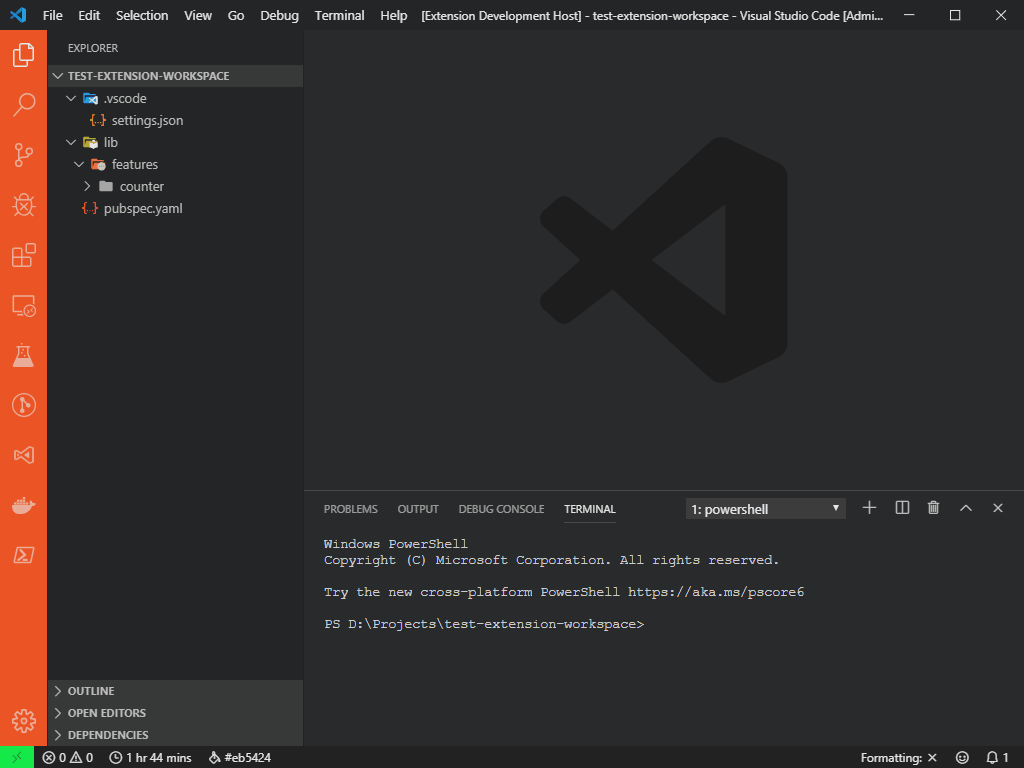This screenshot has height=768, width=1024.
Task: Open the powershell terminal selector dropdown
Action: [765, 509]
